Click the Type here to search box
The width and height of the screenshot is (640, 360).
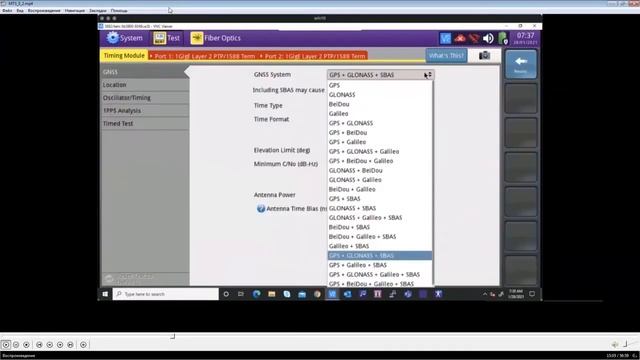tap(166, 294)
